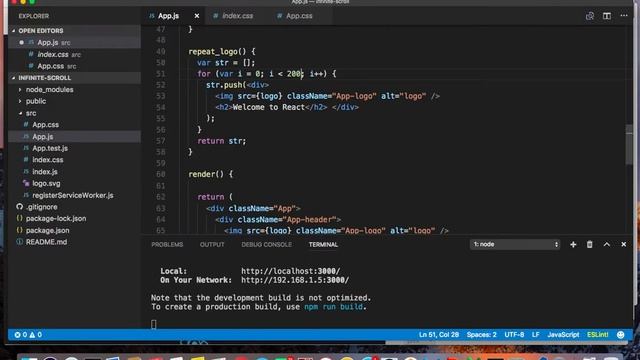Click 'return str;' code line
This screenshot has width=640, height=360.
click(x=222, y=141)
